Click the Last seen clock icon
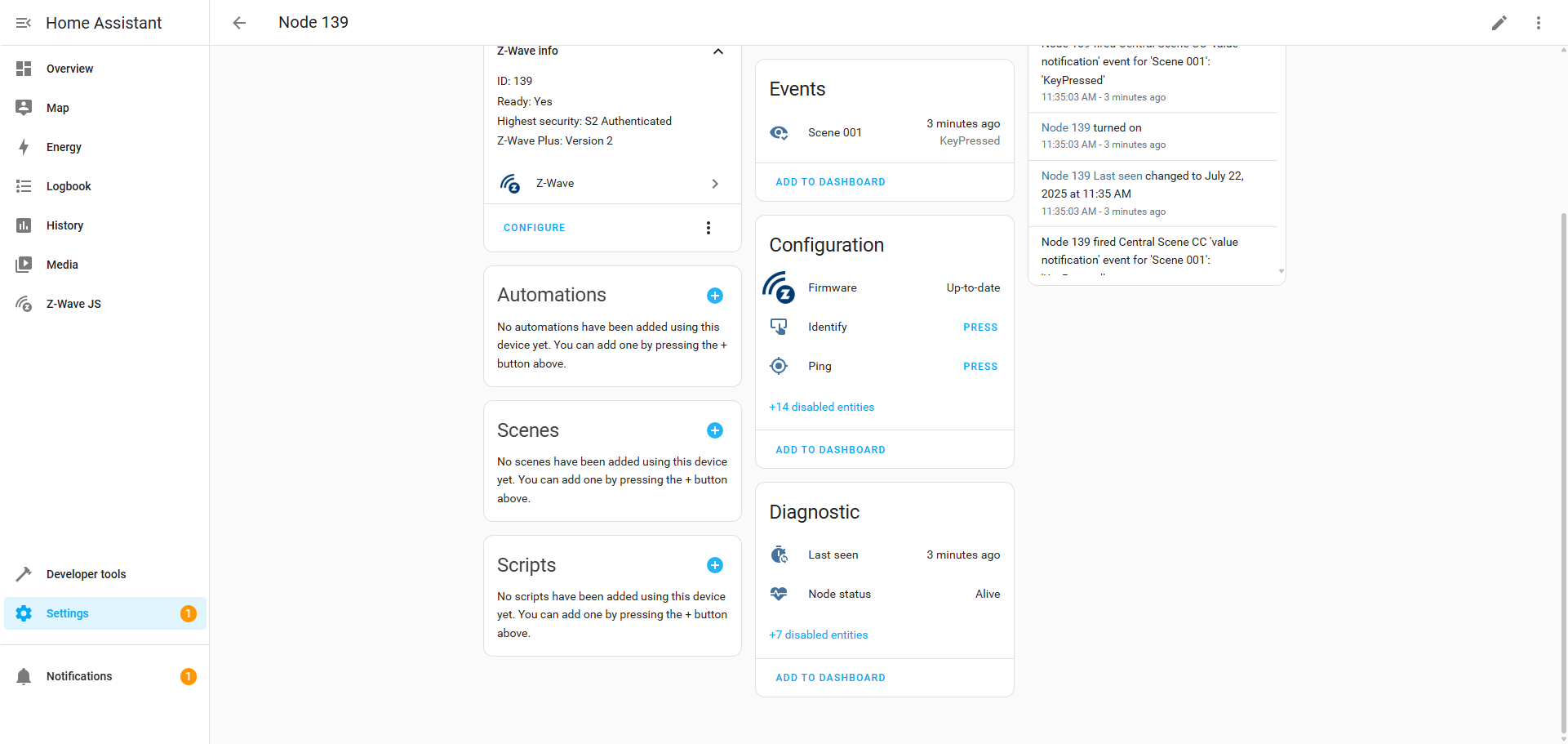Screen dimensions: 1568x744 [780, 555]
